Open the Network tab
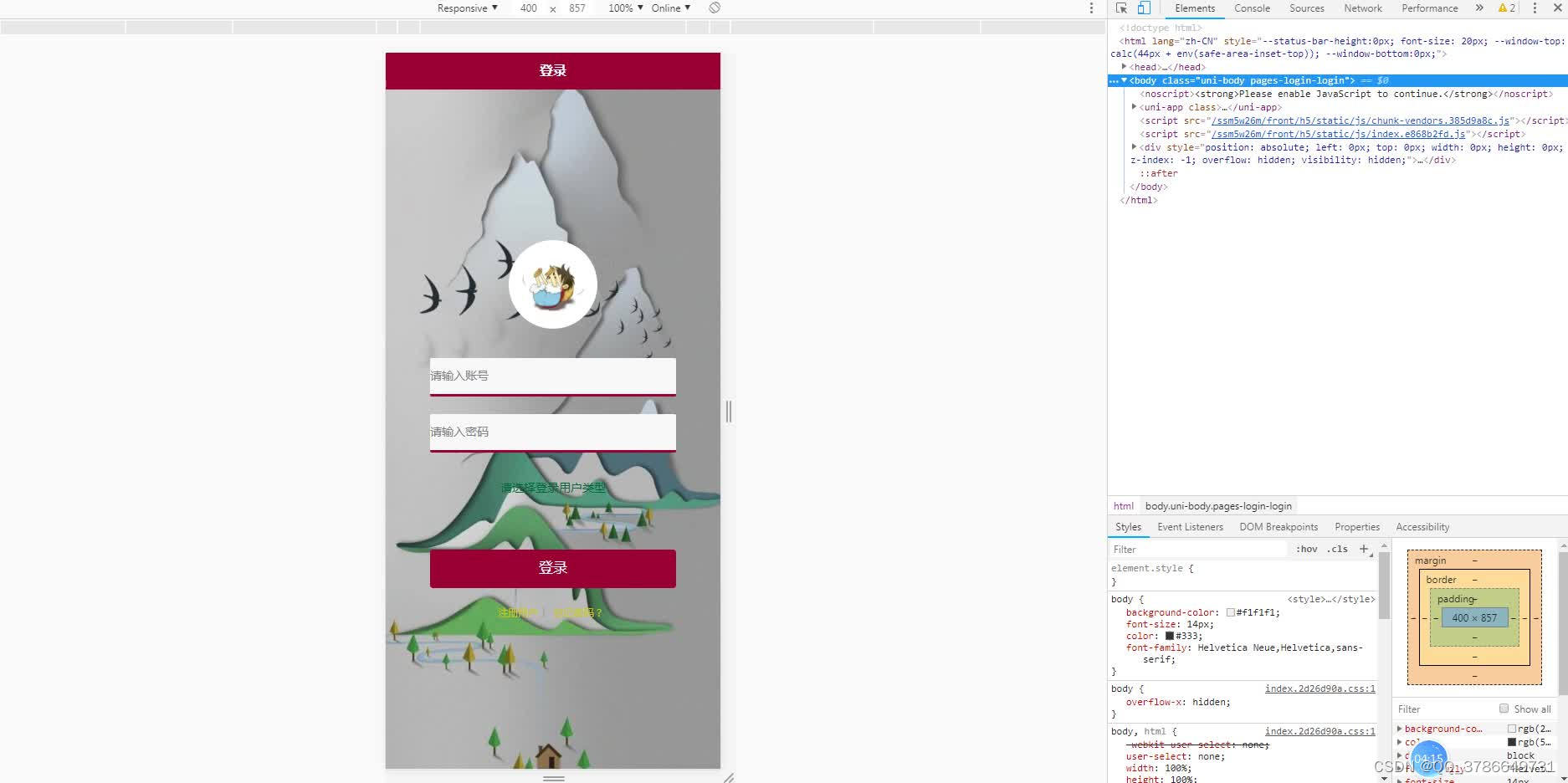This screenshot has height=783, width=1568. (1363, 8)
